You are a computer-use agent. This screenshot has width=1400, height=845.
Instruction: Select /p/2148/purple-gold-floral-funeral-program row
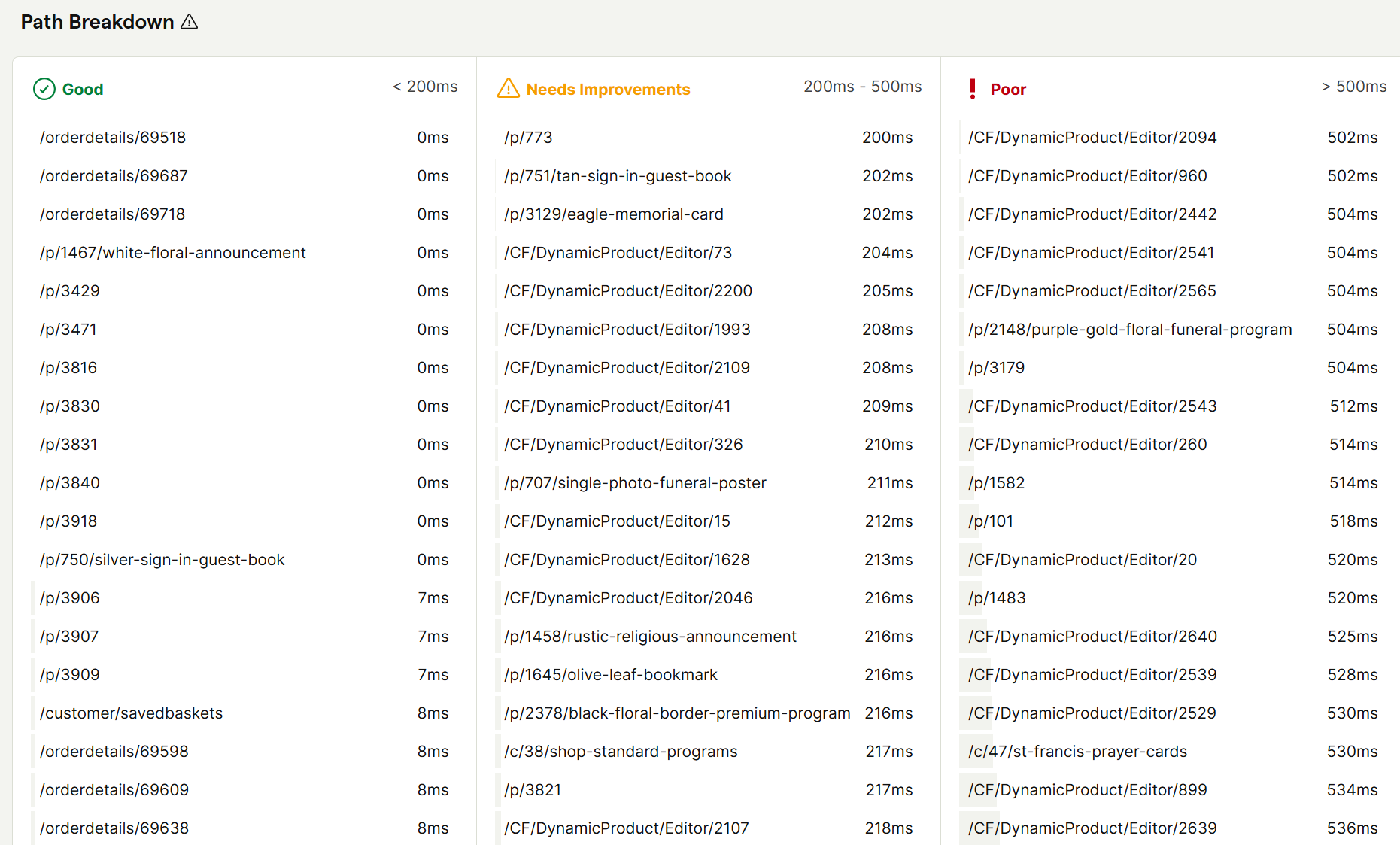click(x=1130, y=330)
